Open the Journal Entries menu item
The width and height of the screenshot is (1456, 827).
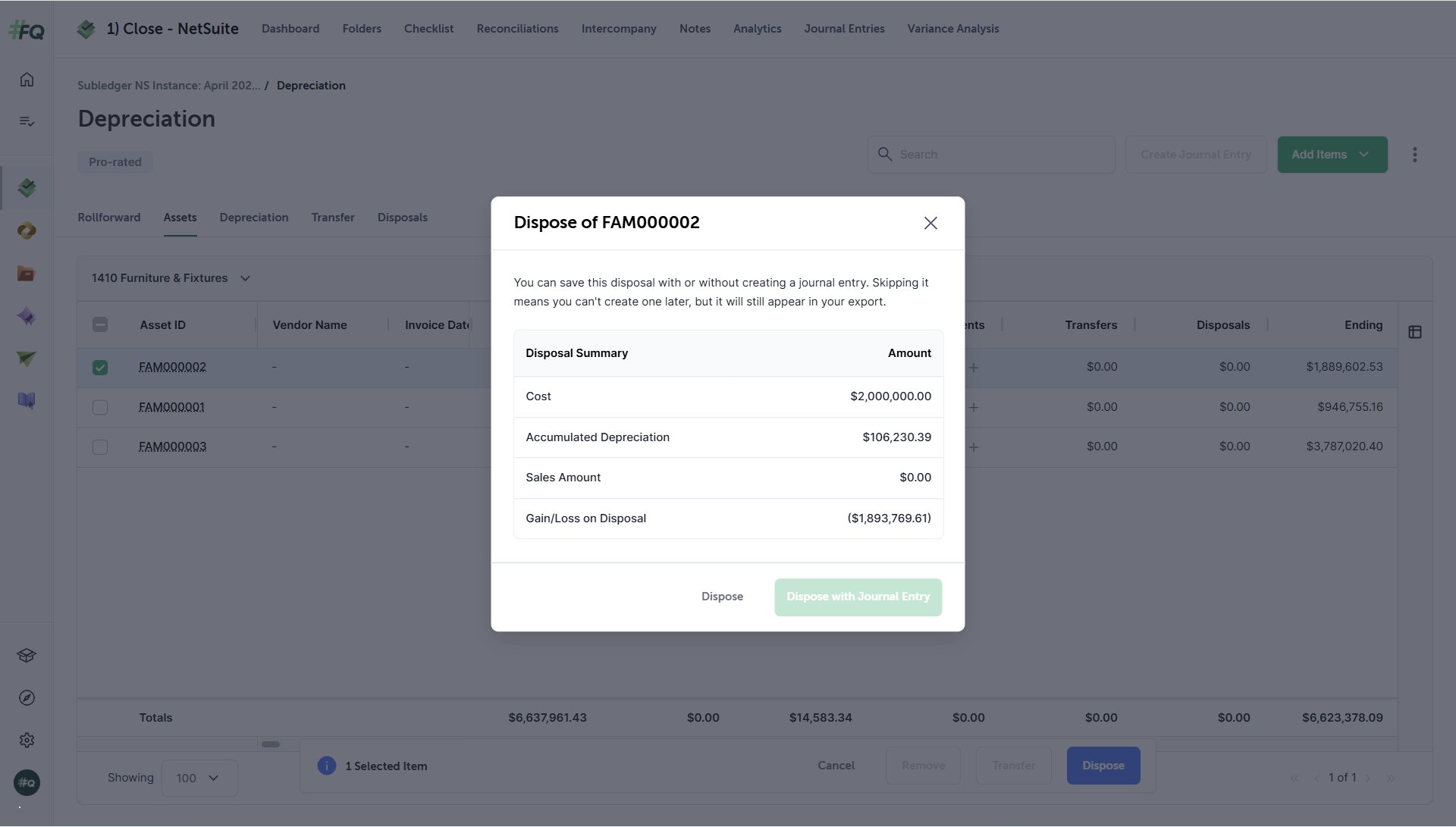pyautogui.click(x=844, y=29)
